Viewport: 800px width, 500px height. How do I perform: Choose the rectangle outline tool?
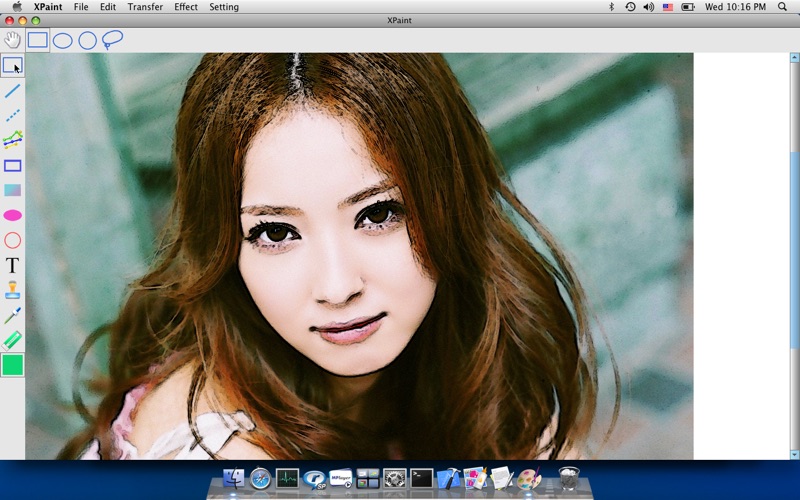[x=12, y=166]
